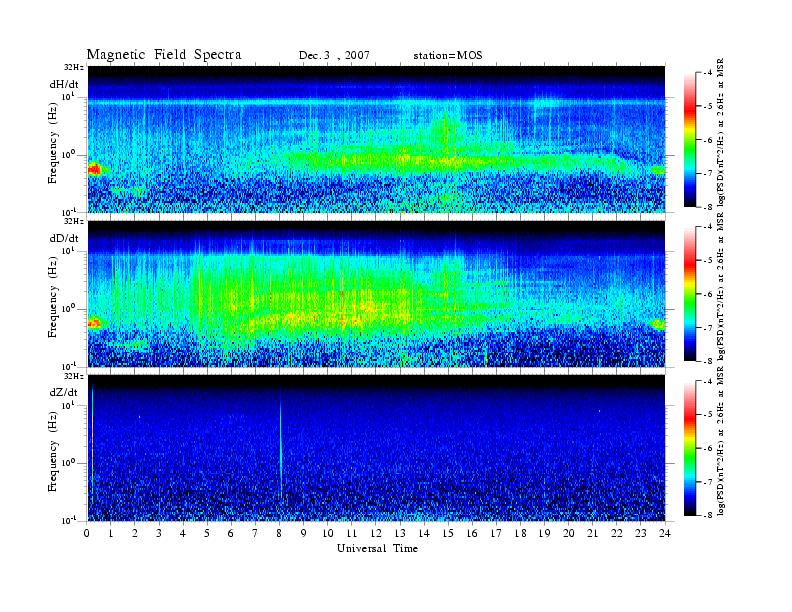Viewport: 792px width, 612px height.
Task: Click hour 21 on the Universal Time axis
Action: pyautogui.click(x=592, y=533)
